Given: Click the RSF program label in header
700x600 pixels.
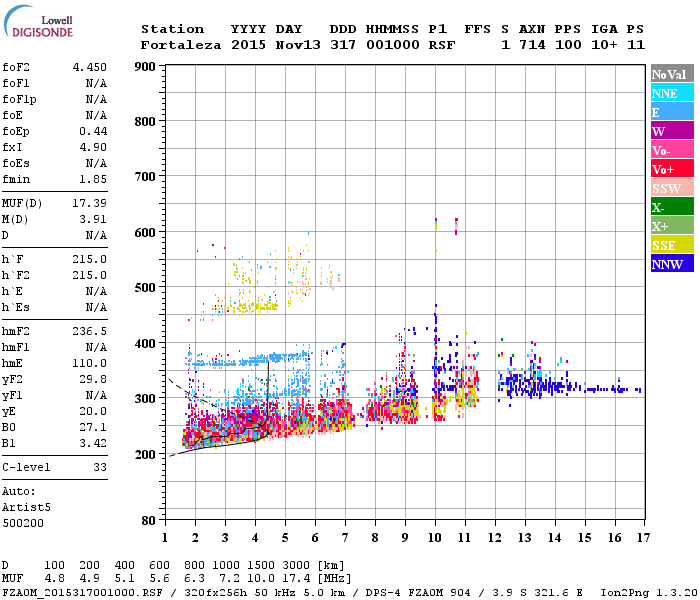Looking at the screenshot, I should pyautogui.click(x=442, y=45).
